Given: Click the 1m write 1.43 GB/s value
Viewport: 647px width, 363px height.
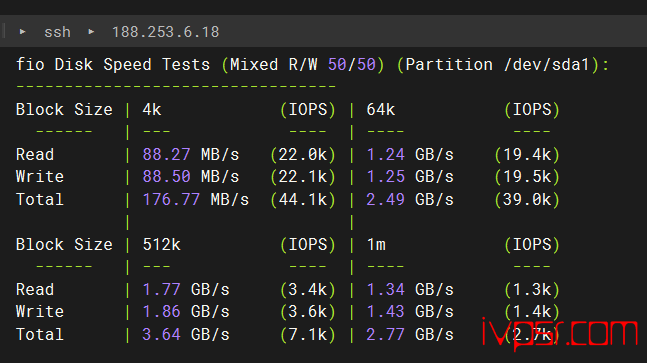Looking at the screenshot, I should [410, 311].
